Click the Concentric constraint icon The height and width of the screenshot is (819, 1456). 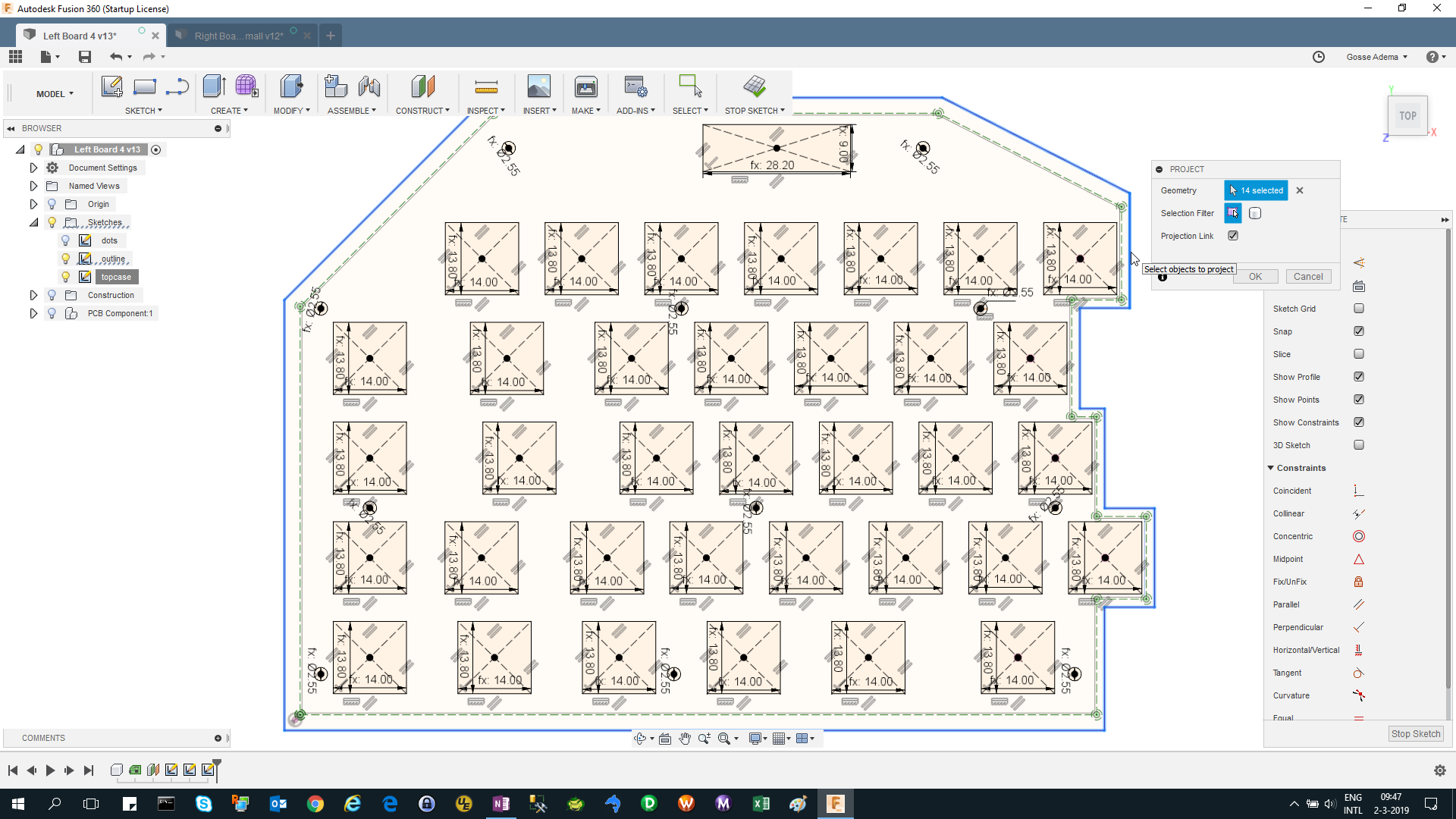point(1358,536)
